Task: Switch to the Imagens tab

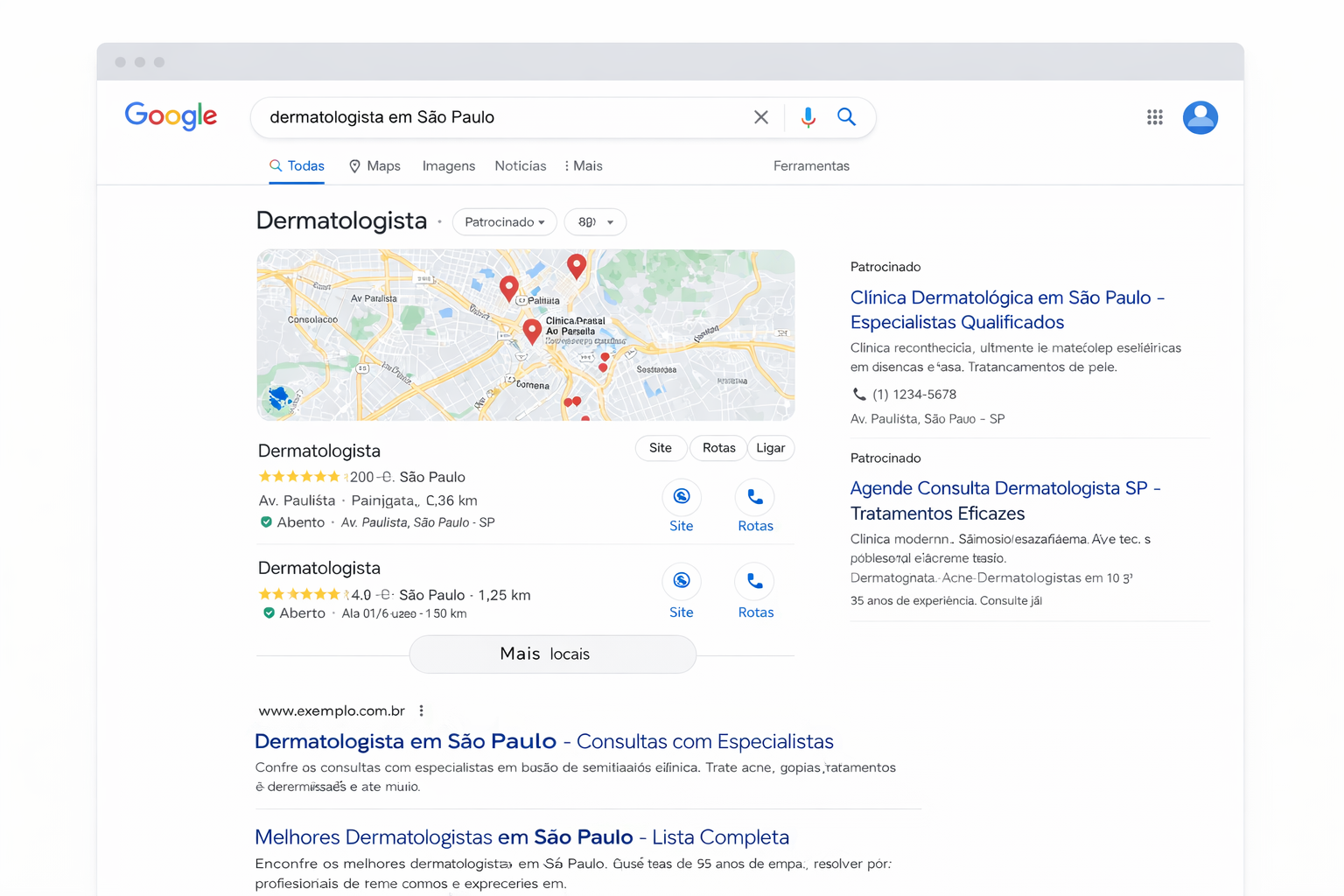Action: (448, 165)
